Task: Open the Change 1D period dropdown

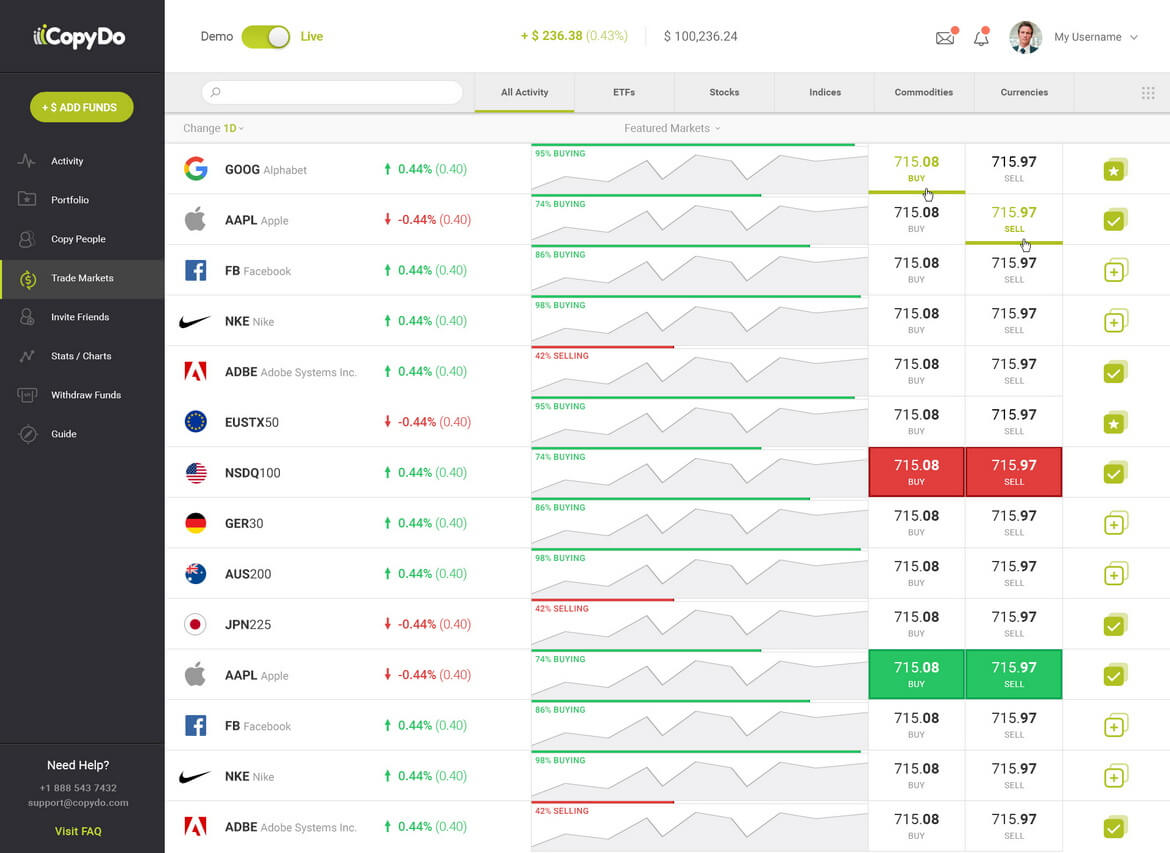Action: point(213,128)
